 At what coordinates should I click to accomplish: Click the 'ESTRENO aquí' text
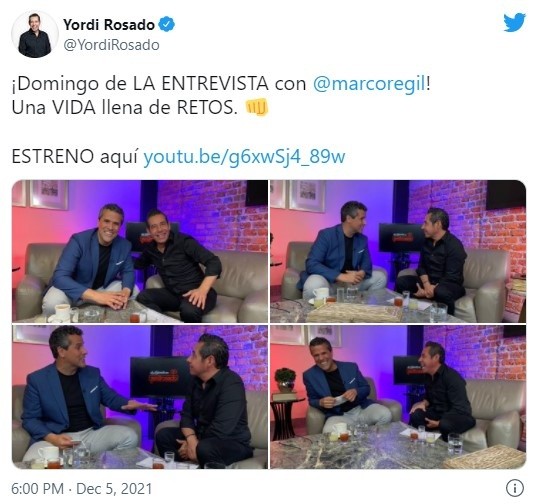(x=75, y=157)
